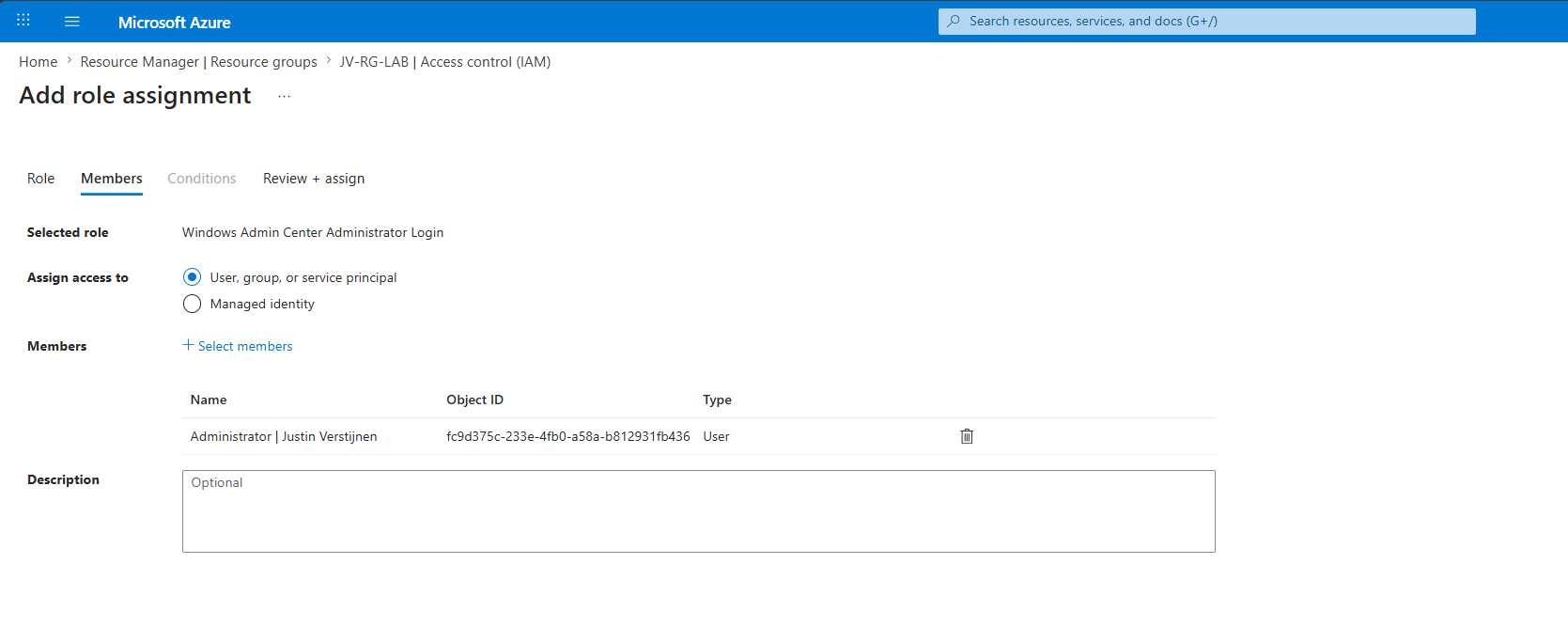Go to Home breadcrumb

coord(39,62)
